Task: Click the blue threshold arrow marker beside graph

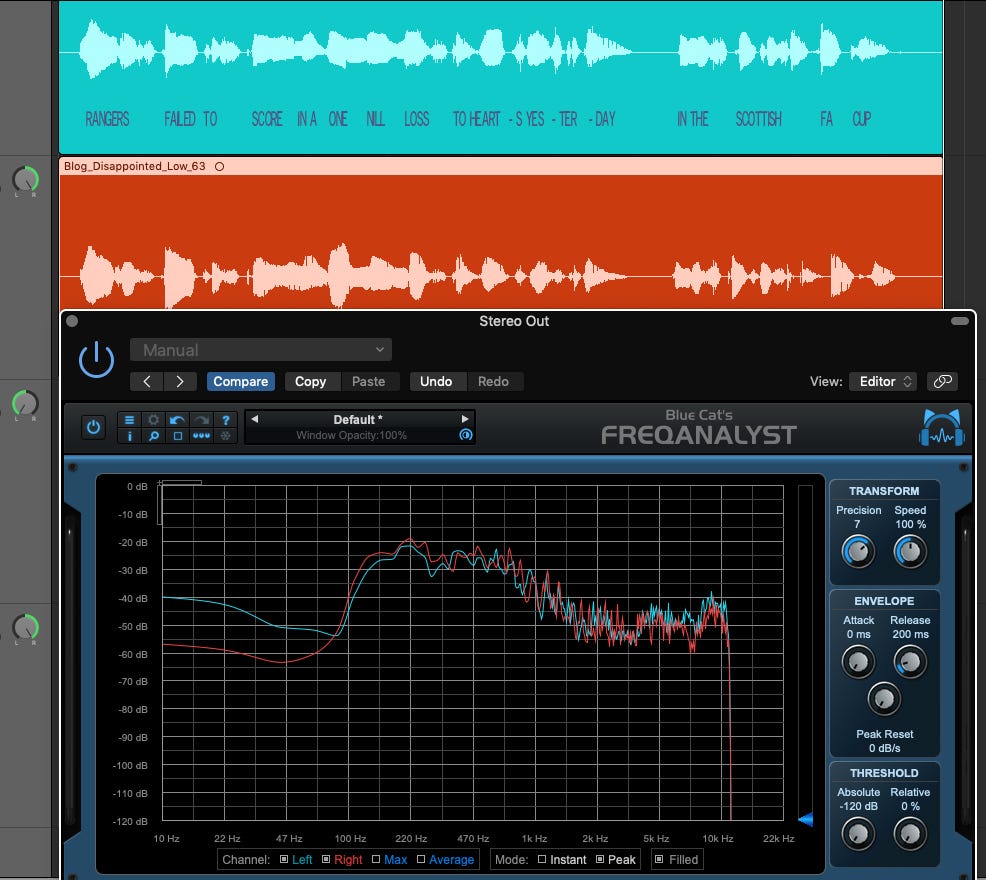Action: [806, 819]
